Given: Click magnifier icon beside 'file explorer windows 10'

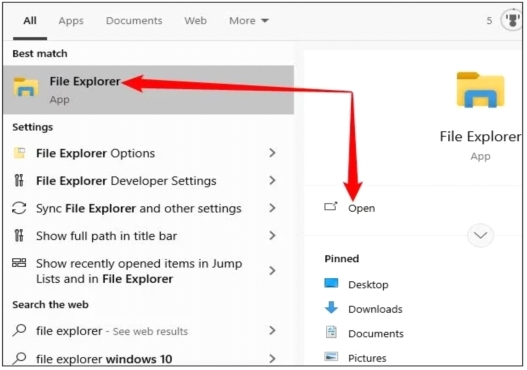Looking at the screenshot, I should (x=19, y=358).
